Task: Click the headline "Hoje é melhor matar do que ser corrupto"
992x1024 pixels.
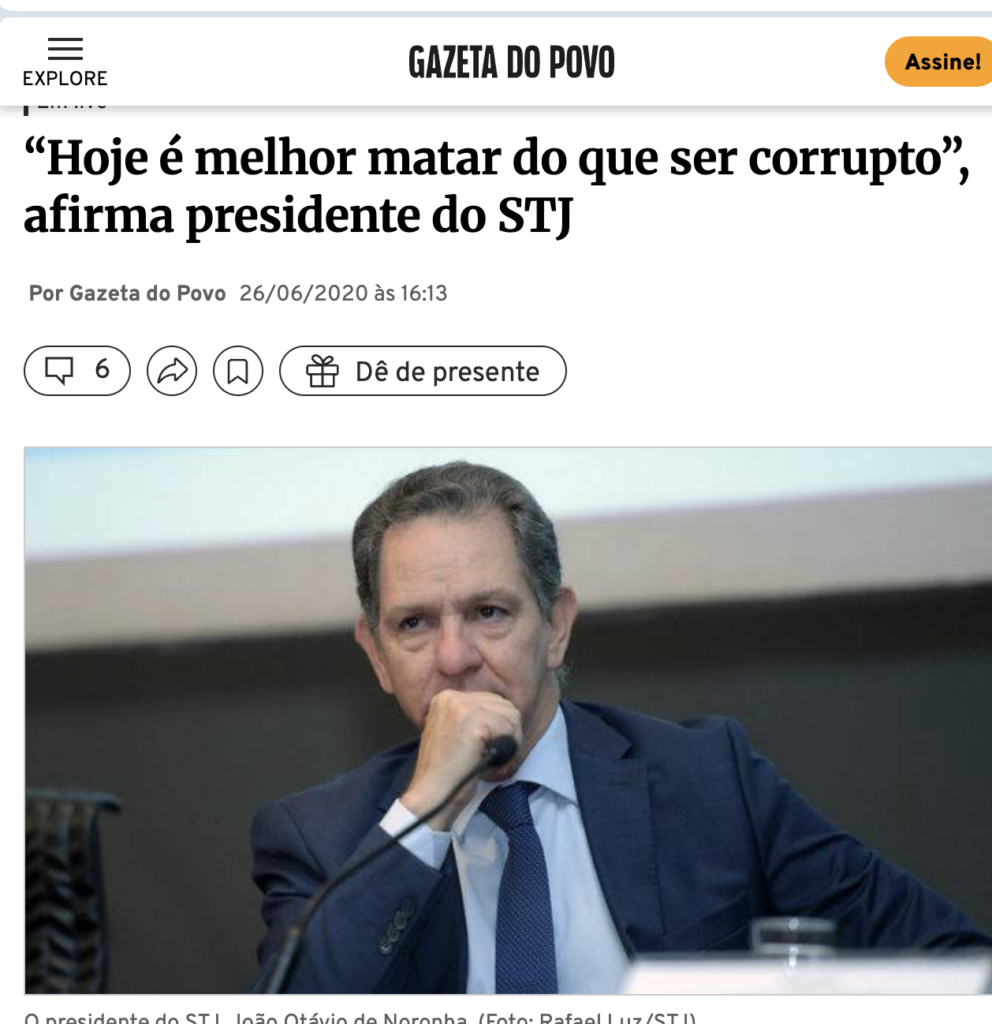Action: [496, 159]
